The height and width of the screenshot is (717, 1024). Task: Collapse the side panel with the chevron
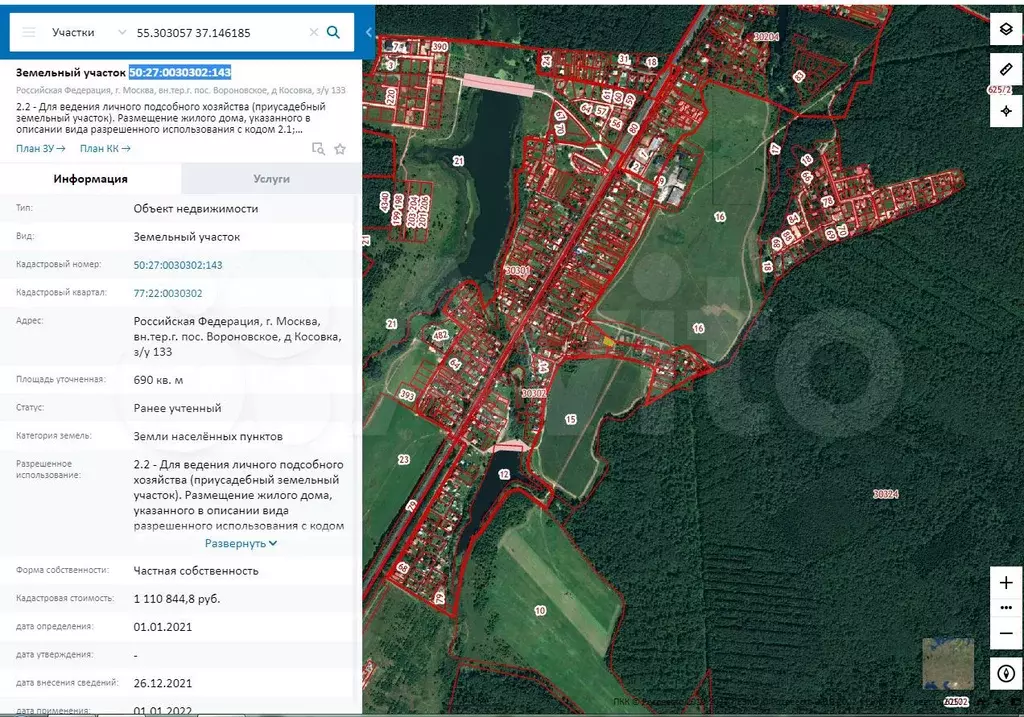point(368,32)
